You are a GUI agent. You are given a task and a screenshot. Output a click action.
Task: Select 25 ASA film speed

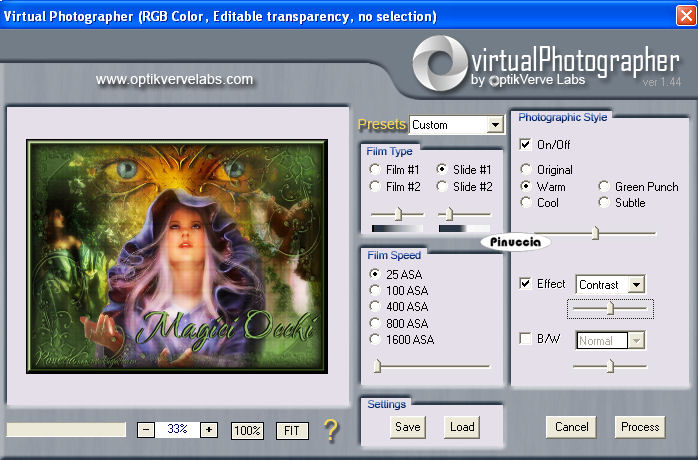[x=375, y=274]
